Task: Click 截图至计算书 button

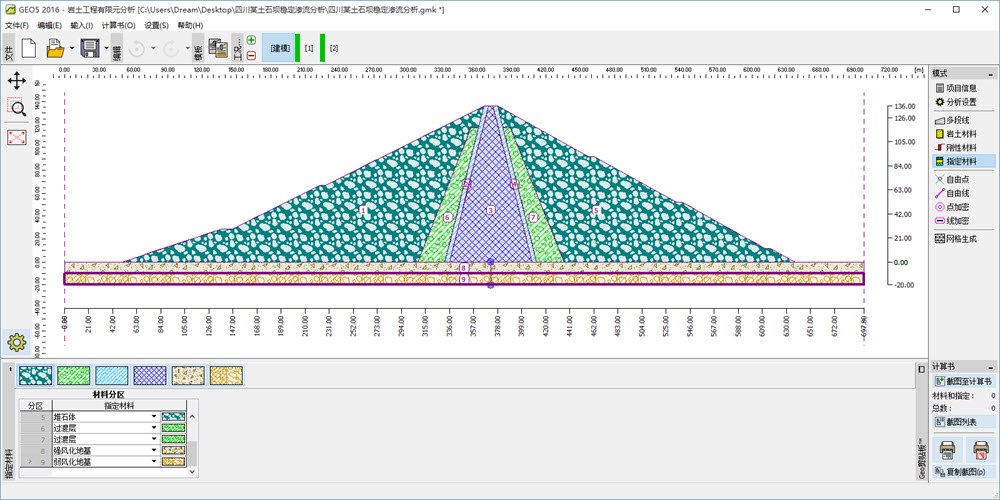Action: click(x=964, y=381)
